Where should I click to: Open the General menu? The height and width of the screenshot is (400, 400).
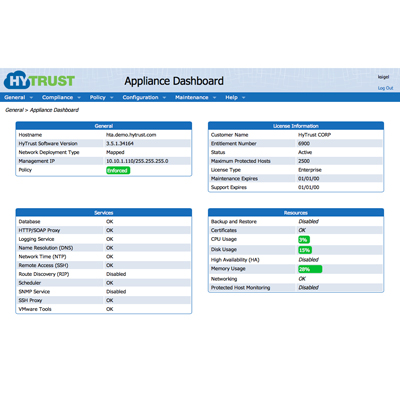[x=15, y=97]
